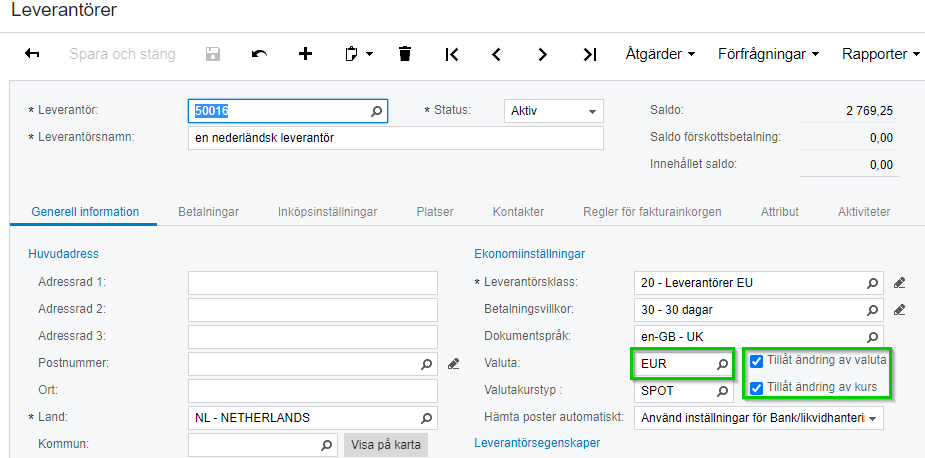
Task: Add a new supplier with plus icon
Action: (305, 54)
